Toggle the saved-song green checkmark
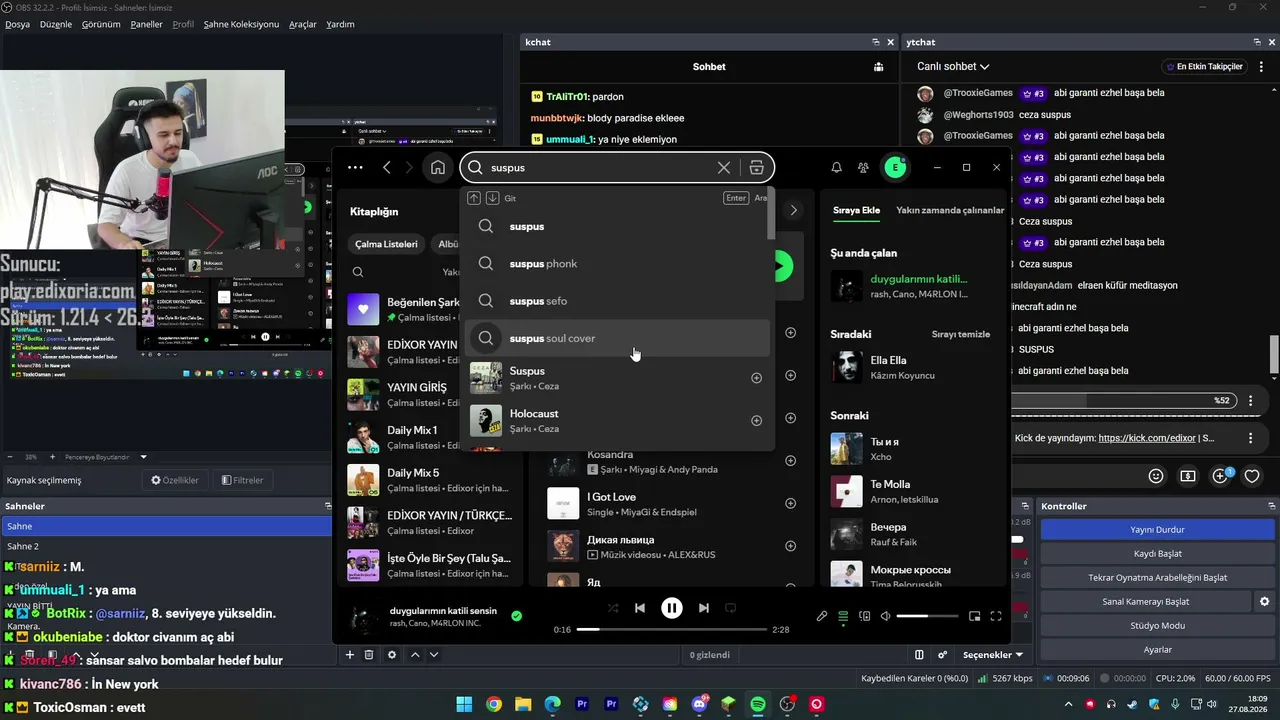1280x720 pixels. coord(516,616)
